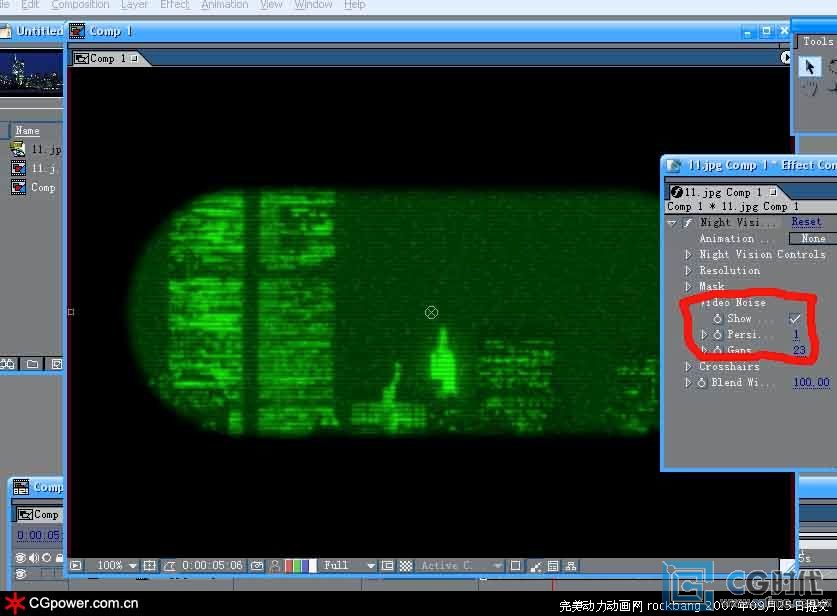The image size is (837, 616).
Task: Open the comp flowchart icon
Action: pyautogui.click(x=571, y=565)
